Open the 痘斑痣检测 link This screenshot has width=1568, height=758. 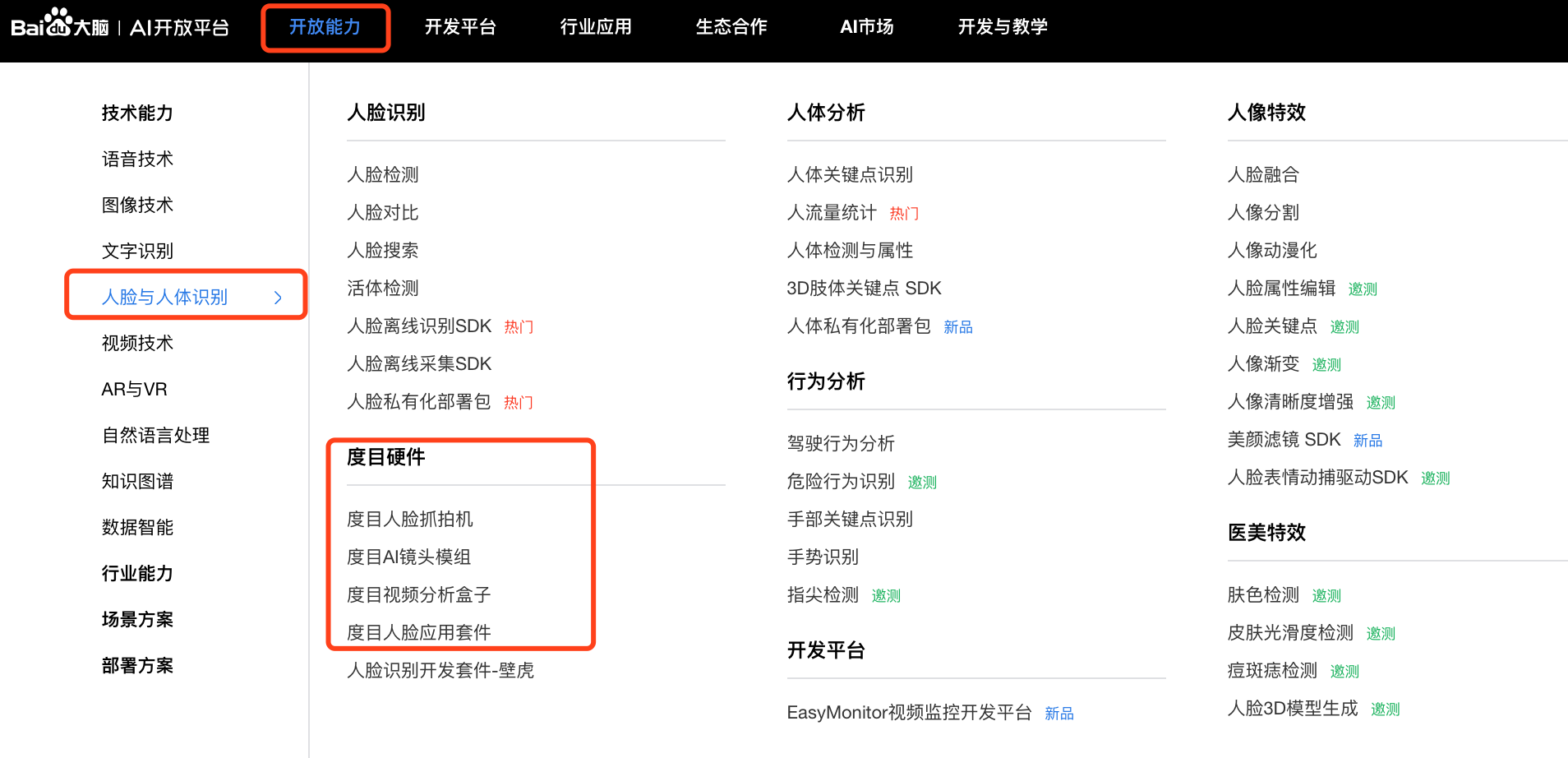1272,670
